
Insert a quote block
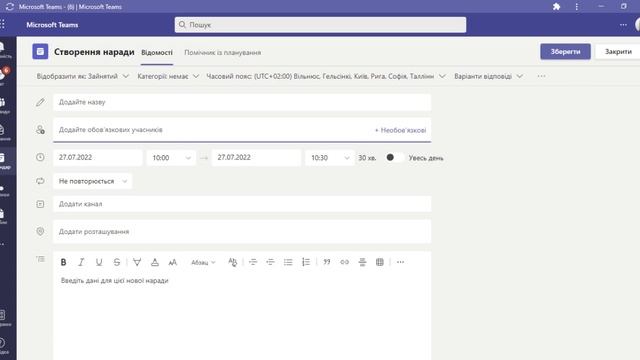[327, 262]
